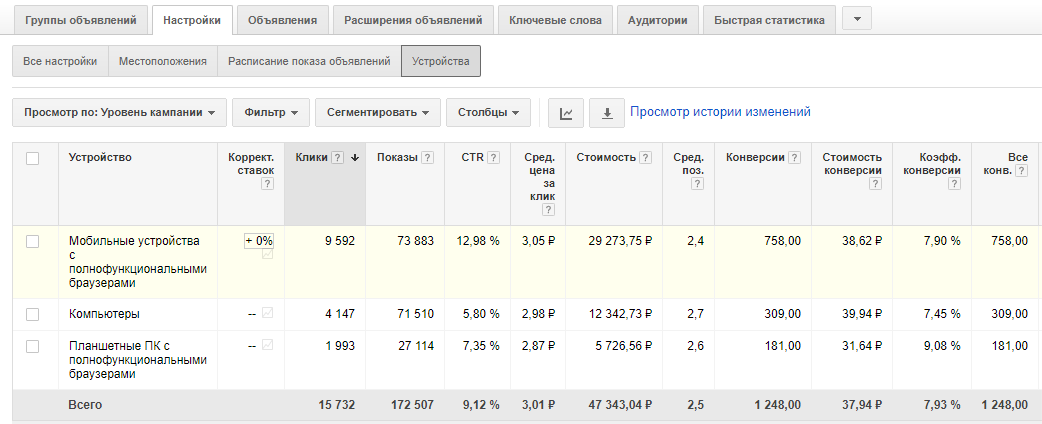Open Ключевые слова tab
This screenshot has height=424, width=1042.
tap(556, 20)
